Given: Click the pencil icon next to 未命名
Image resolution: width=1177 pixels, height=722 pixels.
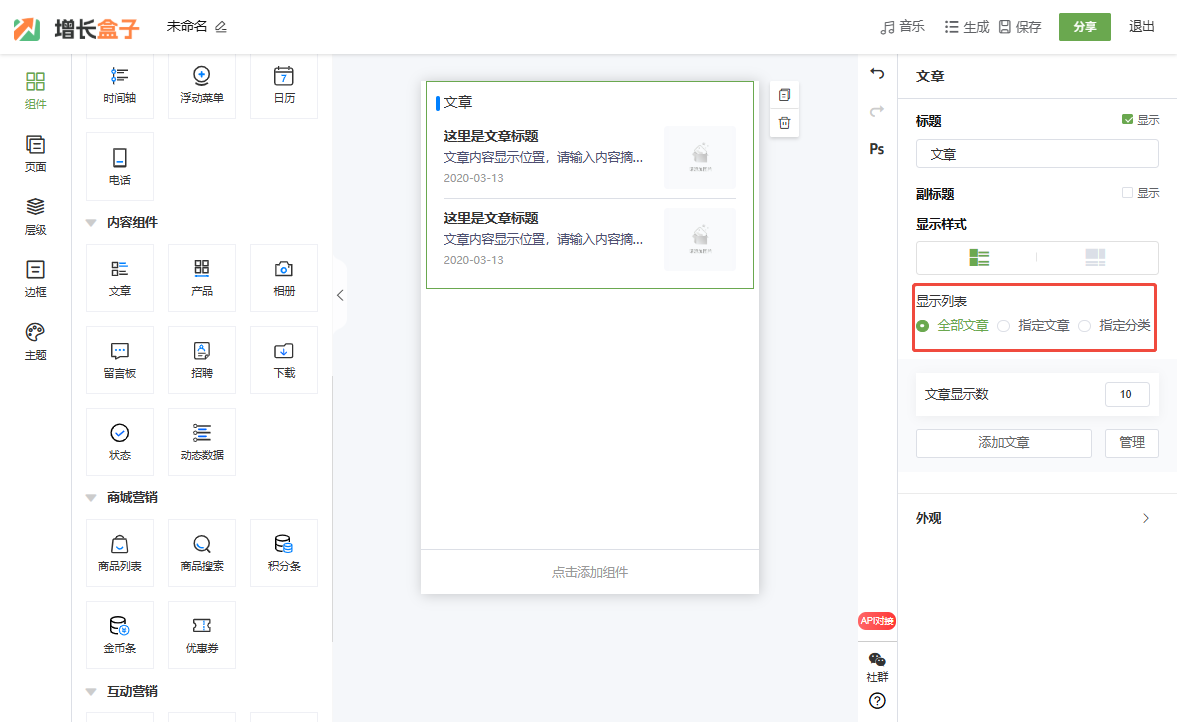Looking at the screenshot, I should (x=221, y=27).
